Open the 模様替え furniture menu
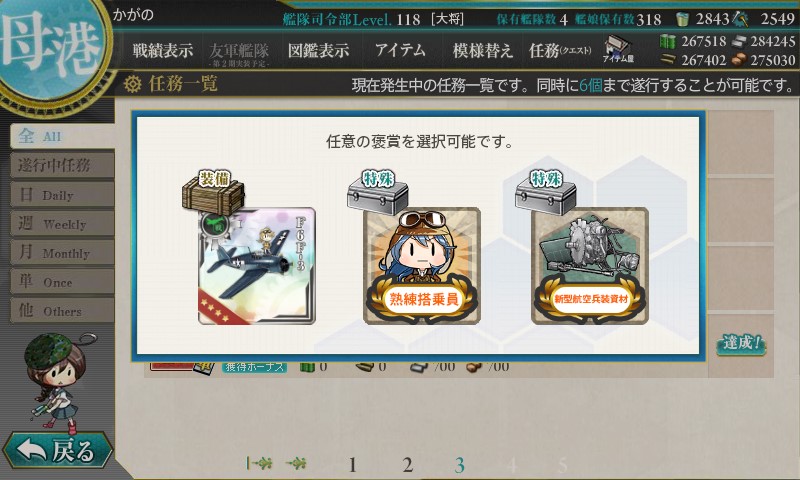The height and width of the screenshot is (480, 800). click(x=482, y=50)
